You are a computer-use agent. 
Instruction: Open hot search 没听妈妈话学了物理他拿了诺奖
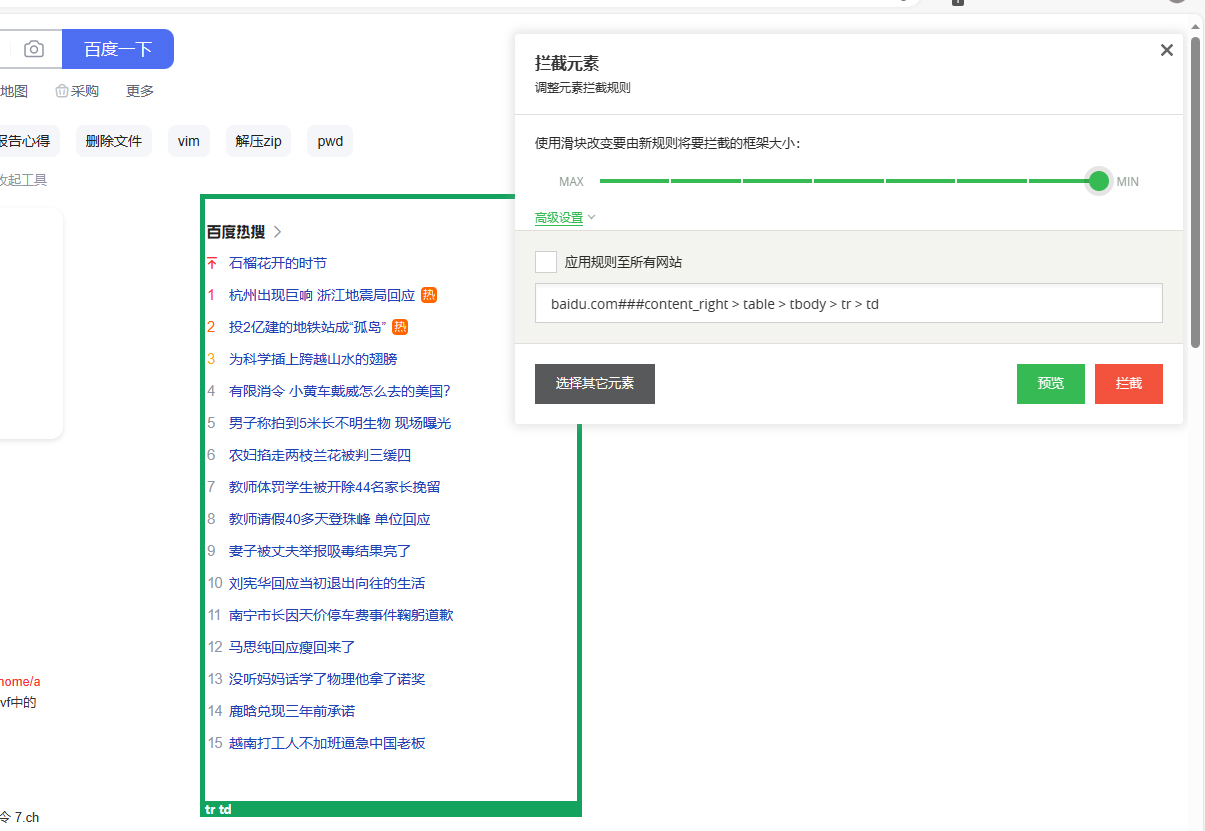(327, 679)
